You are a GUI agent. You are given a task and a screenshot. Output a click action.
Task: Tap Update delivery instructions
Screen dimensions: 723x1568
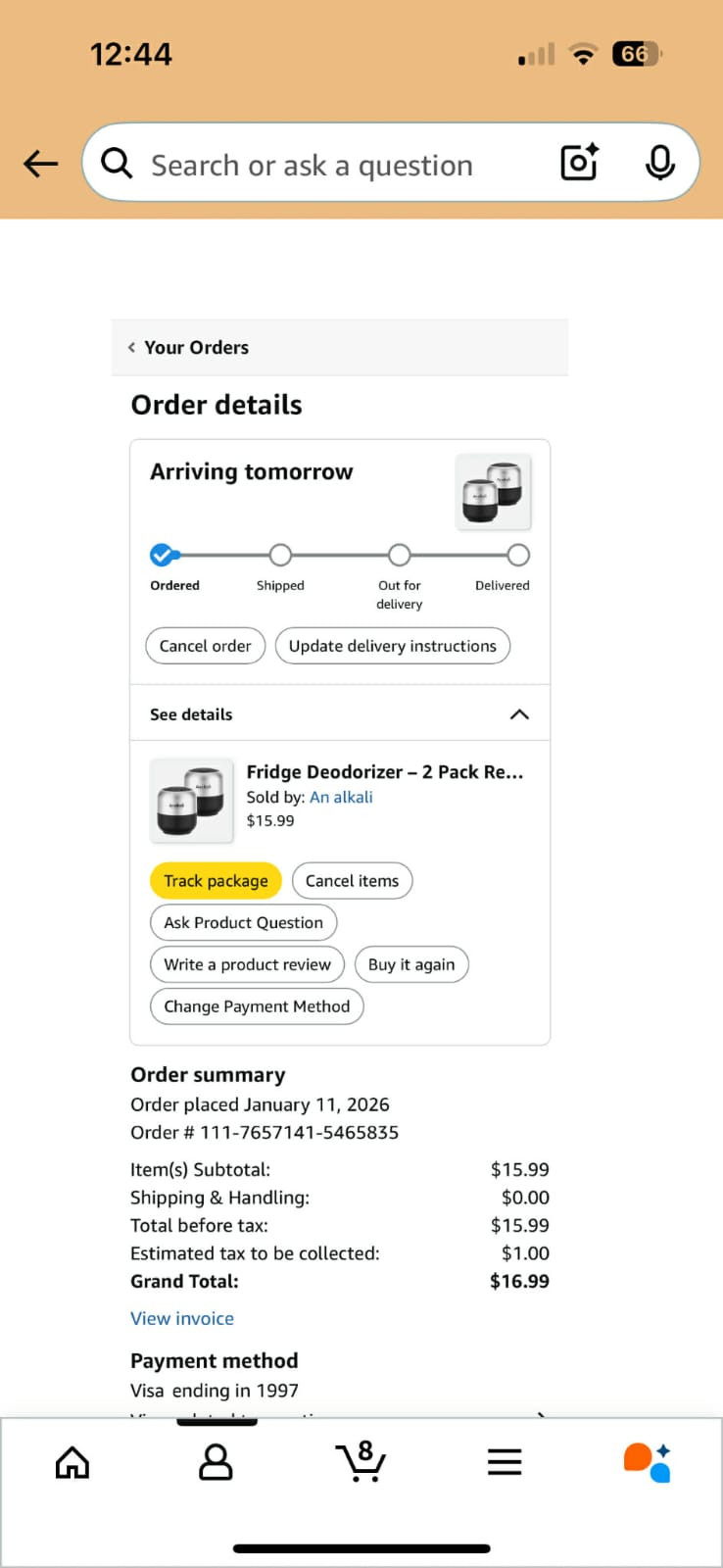pyautogui.click(x=392, y=647)
